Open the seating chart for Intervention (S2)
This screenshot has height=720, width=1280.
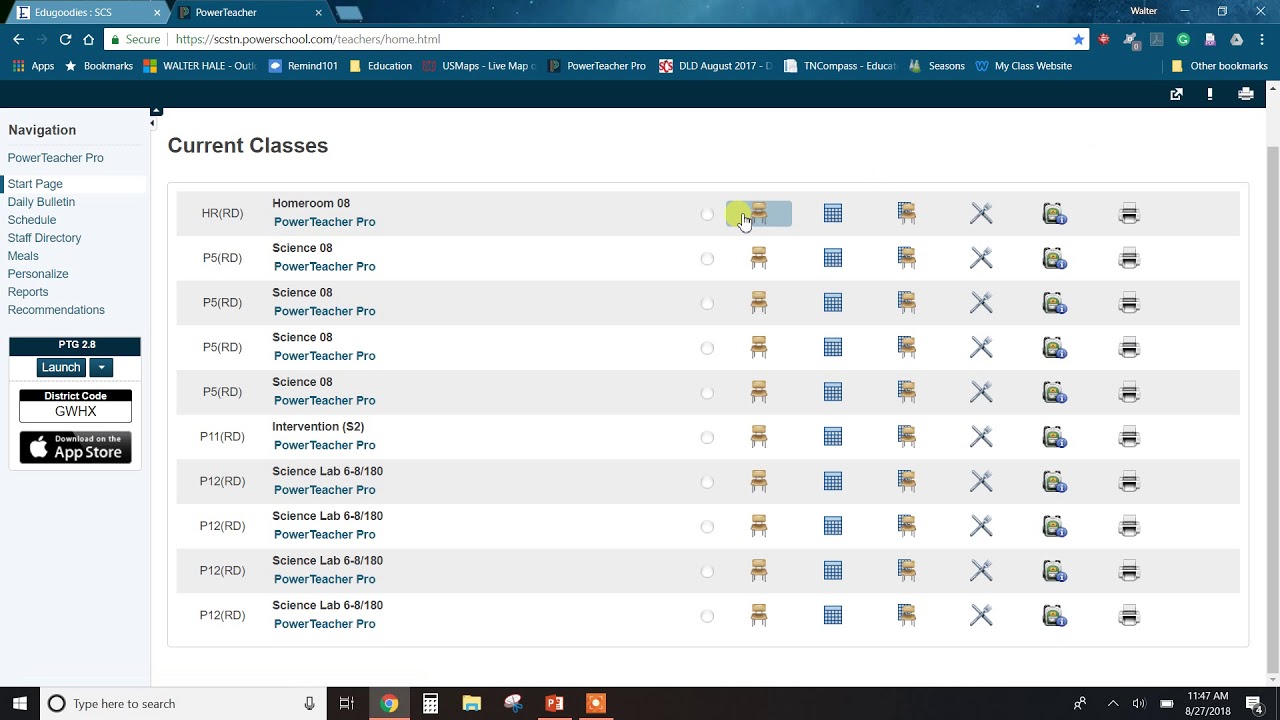coord(907,437)
